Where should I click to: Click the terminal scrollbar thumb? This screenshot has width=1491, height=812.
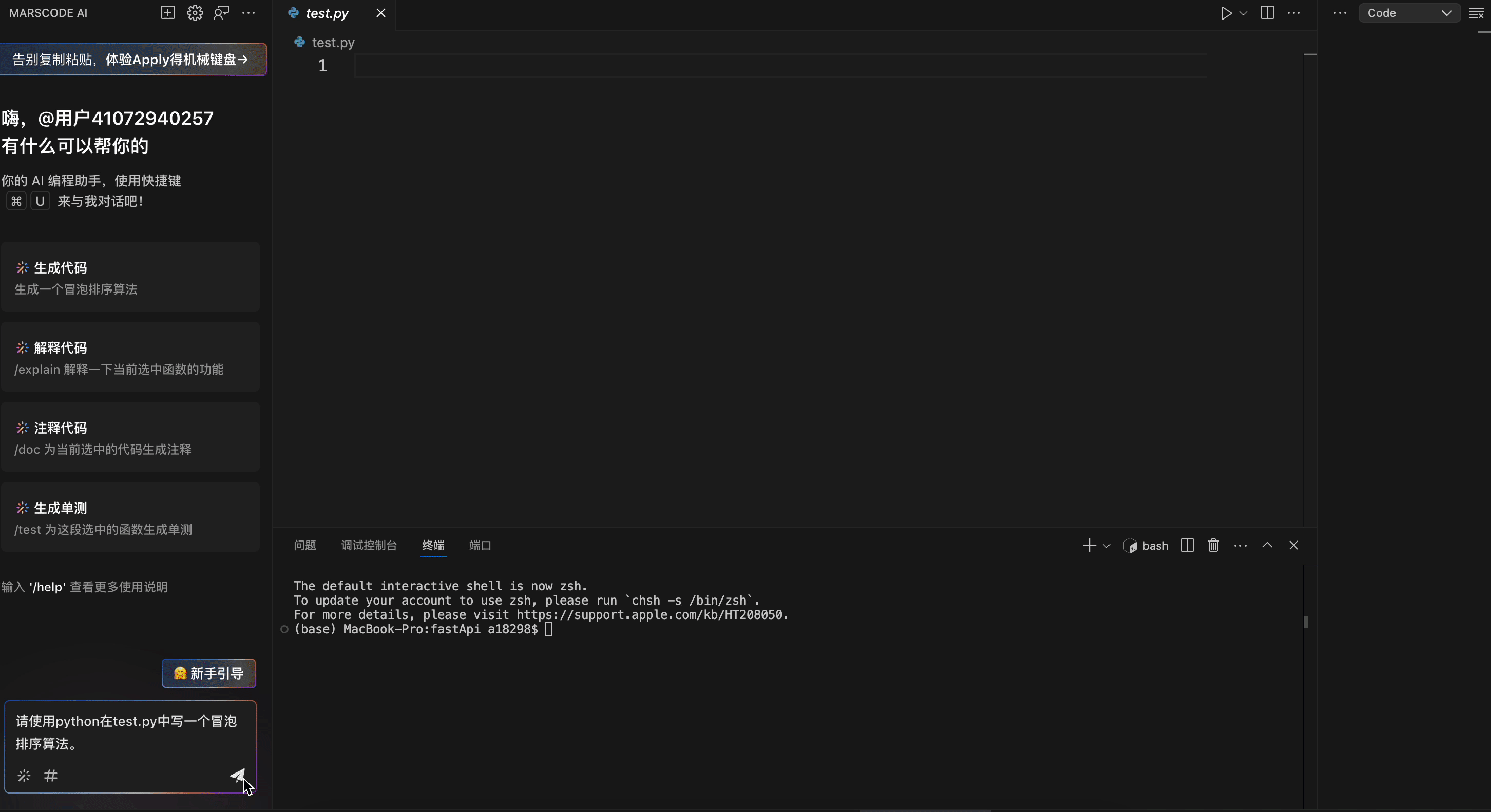[1306, 622]
